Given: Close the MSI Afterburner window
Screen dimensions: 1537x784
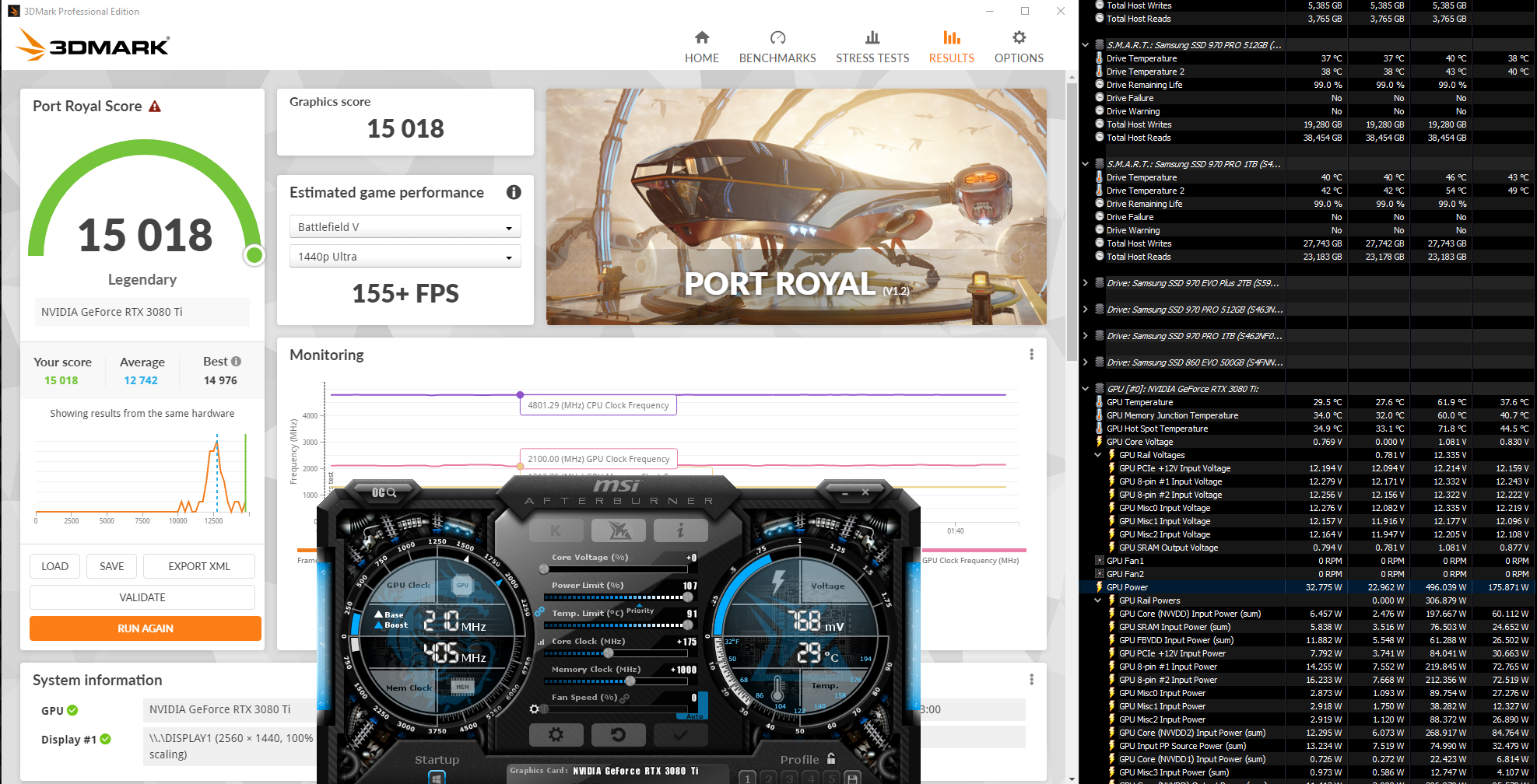Looking at the screenshot, I should click(x=865, y=492).
